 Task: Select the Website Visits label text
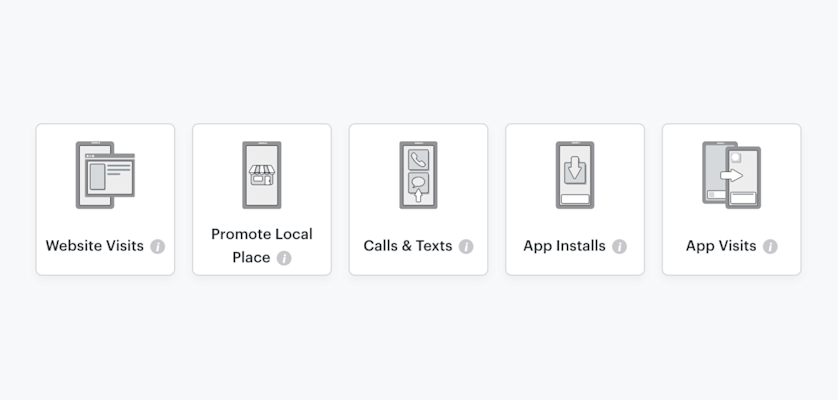pos(95,246)
